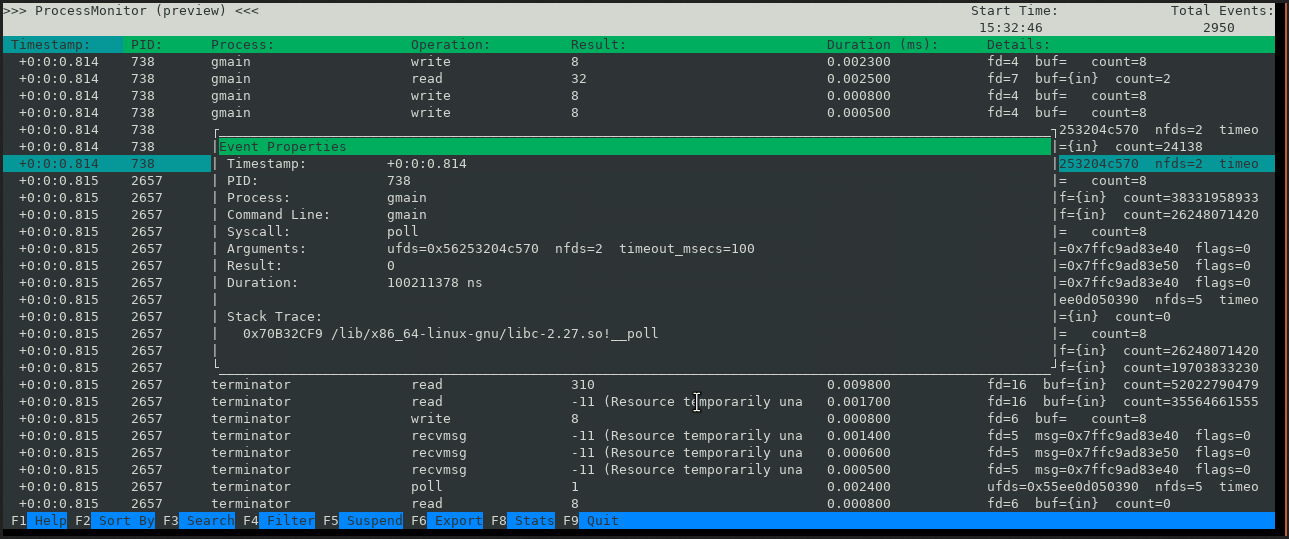Viewport: 1289px width, 539px height.
Task: Select terminator recvmsg row lasting 0.000600
Action: (x=639, y=453)
